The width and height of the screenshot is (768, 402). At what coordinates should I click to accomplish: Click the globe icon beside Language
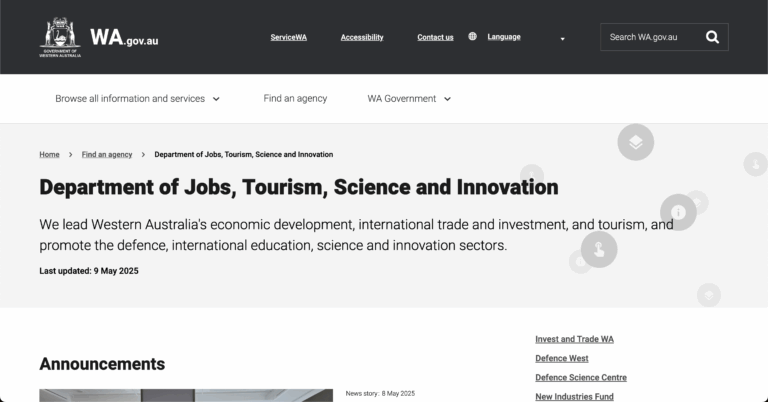click(x=472, y=36)
